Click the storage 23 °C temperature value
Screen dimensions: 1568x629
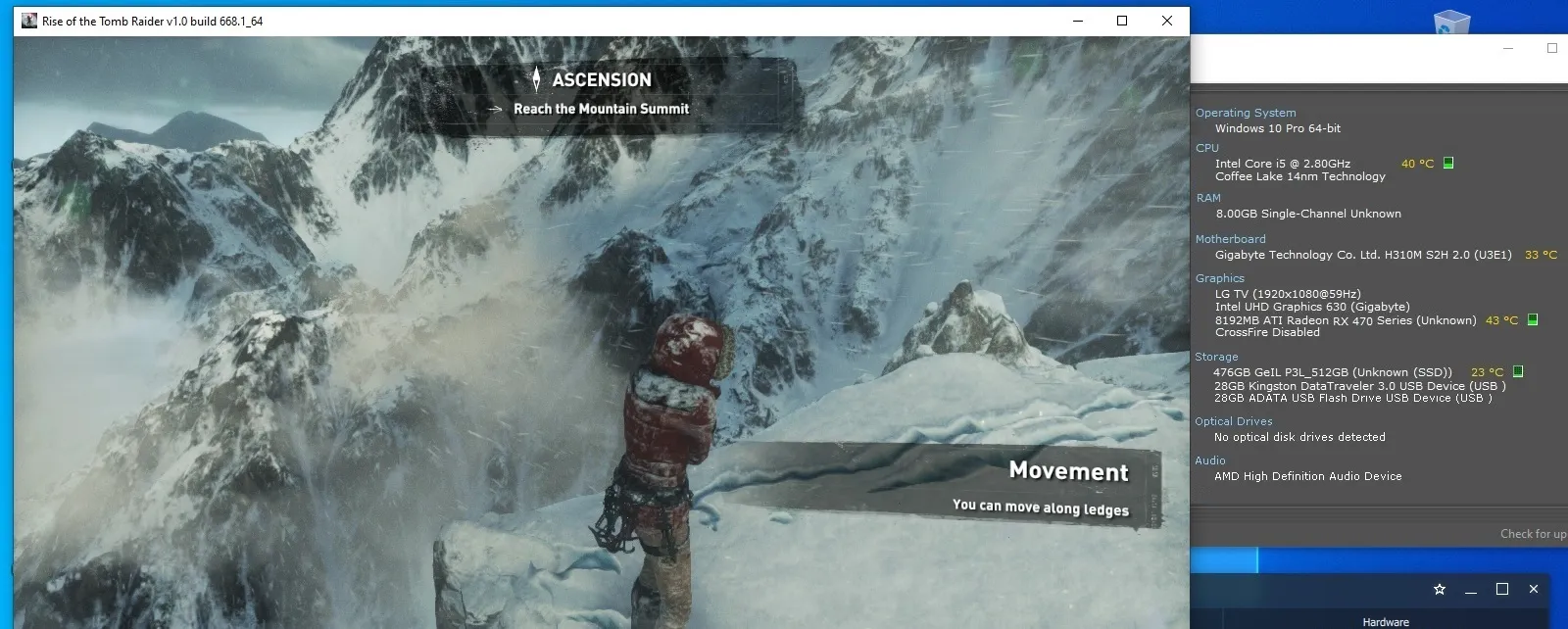coord(1487,372)
